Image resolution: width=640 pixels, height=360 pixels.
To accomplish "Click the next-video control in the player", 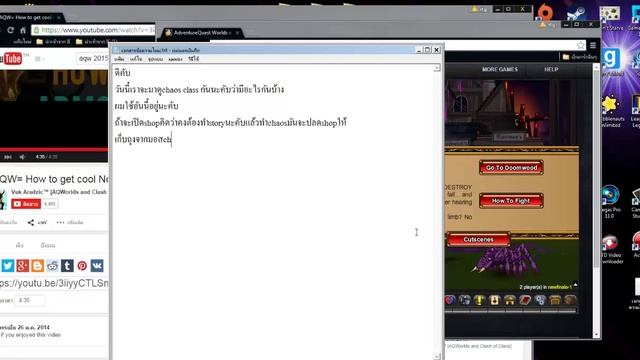I will [x=8, y=157].
